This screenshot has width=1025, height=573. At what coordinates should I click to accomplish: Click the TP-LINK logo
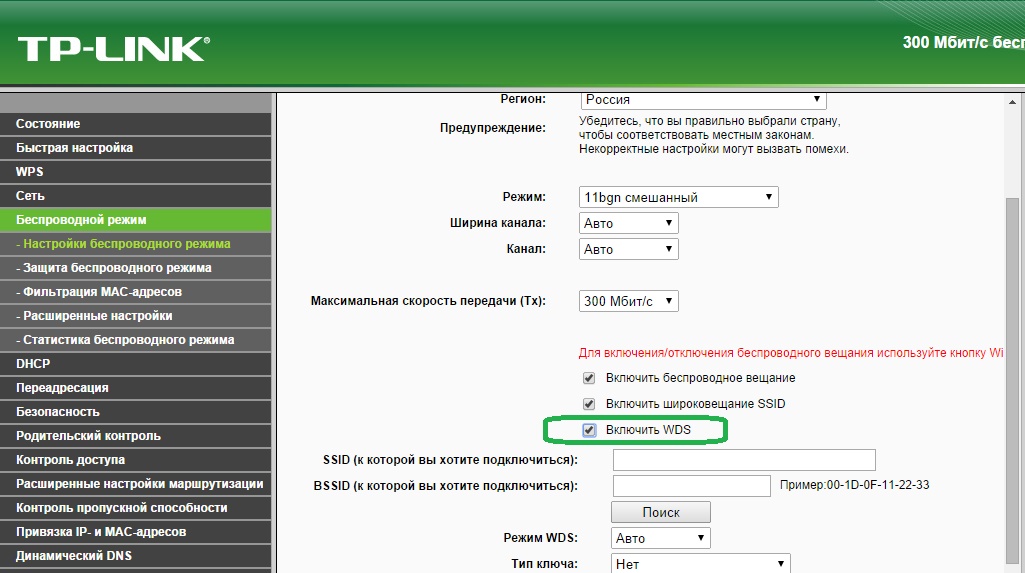(x=113, y=47)
